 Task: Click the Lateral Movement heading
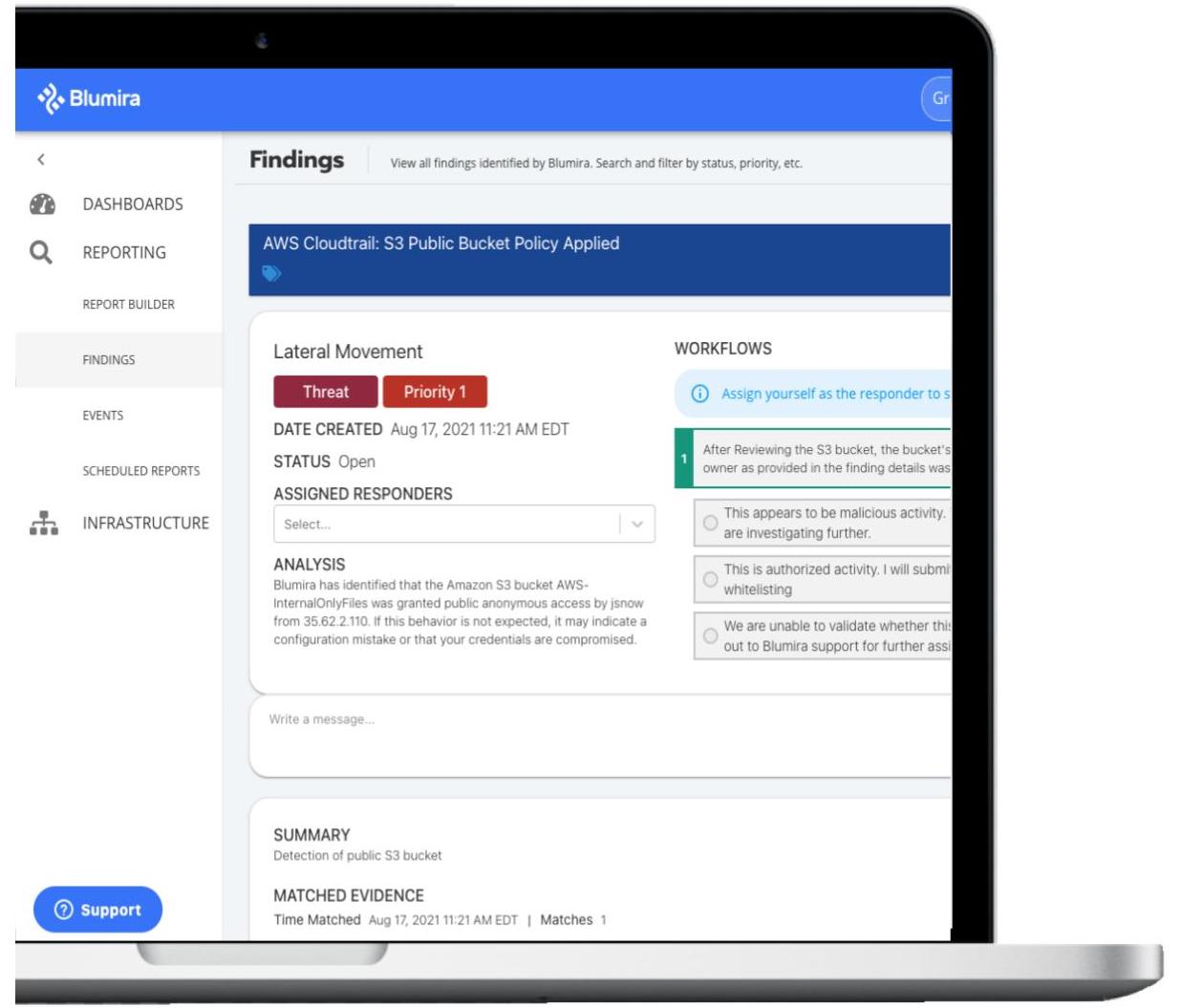point(348,352)
